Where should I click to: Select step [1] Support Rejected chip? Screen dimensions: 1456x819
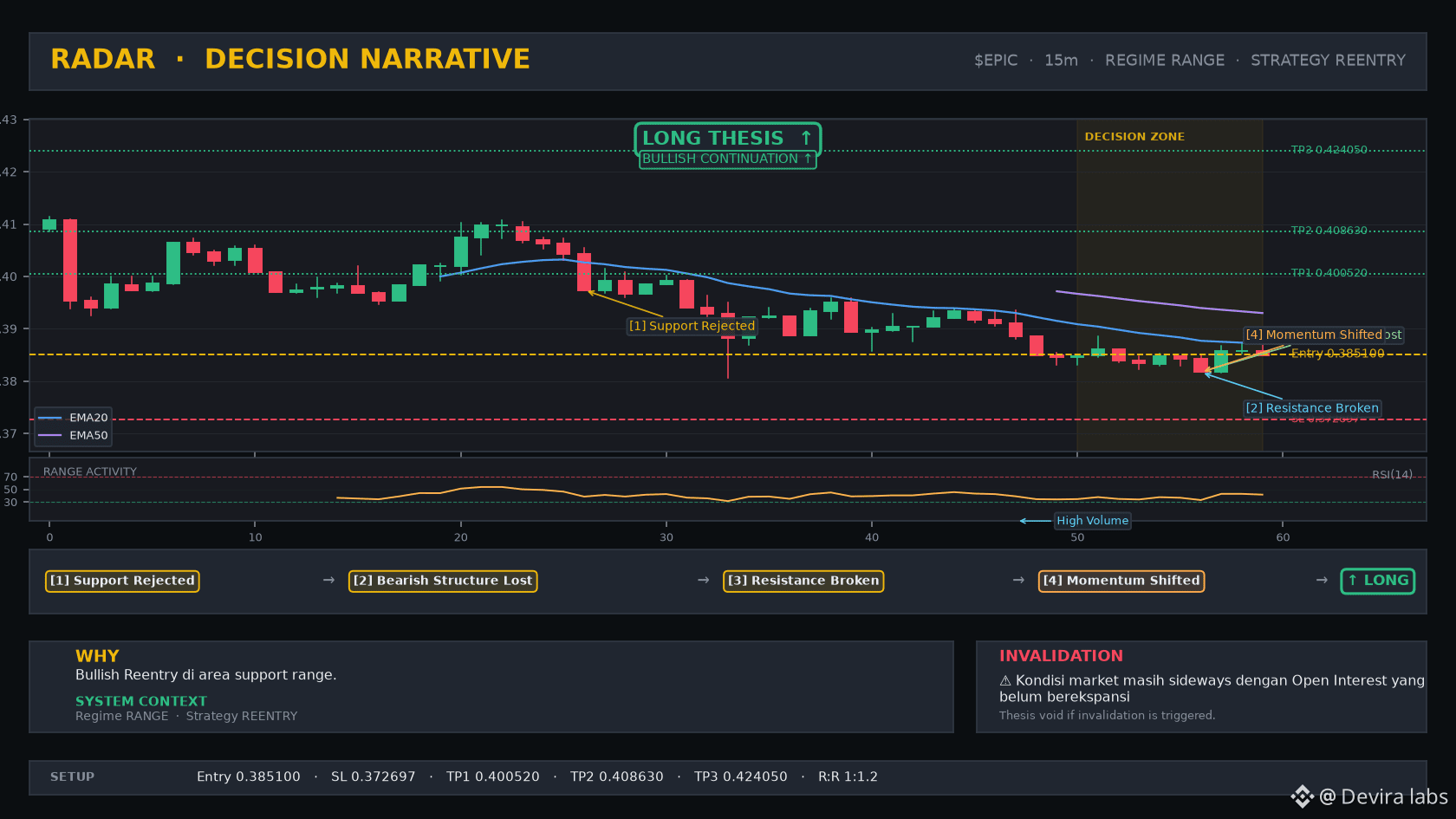click(x=122, y=581)
